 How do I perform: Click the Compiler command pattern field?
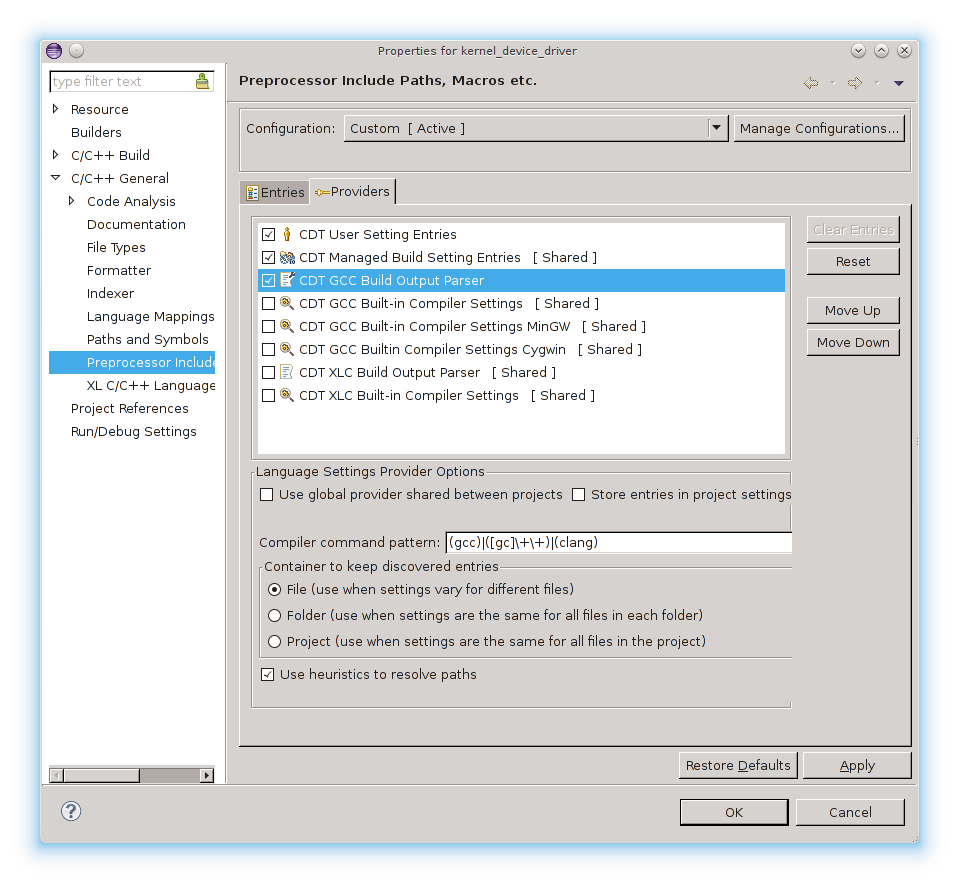[618, 542]
